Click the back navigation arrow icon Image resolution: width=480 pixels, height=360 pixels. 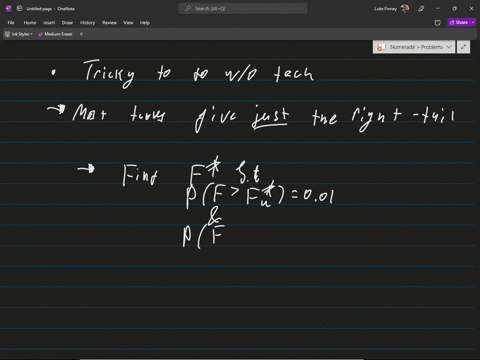(20, 9)
